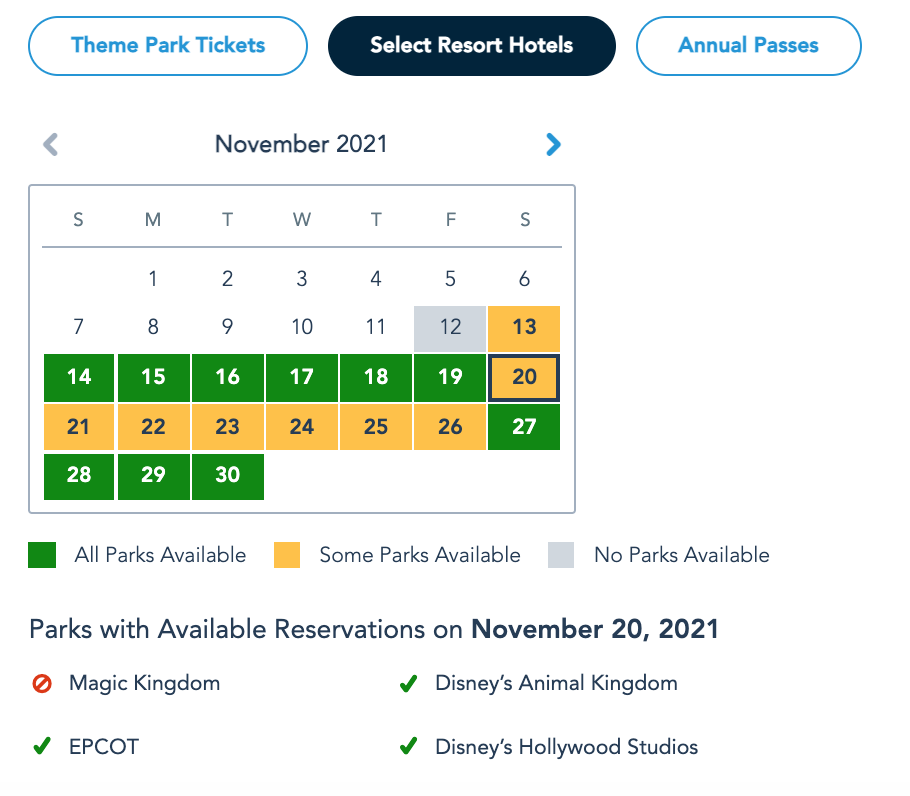This screenshot has width=910, height=796.
Task: Select November 30 on the calendar
Action: point(227,476)
